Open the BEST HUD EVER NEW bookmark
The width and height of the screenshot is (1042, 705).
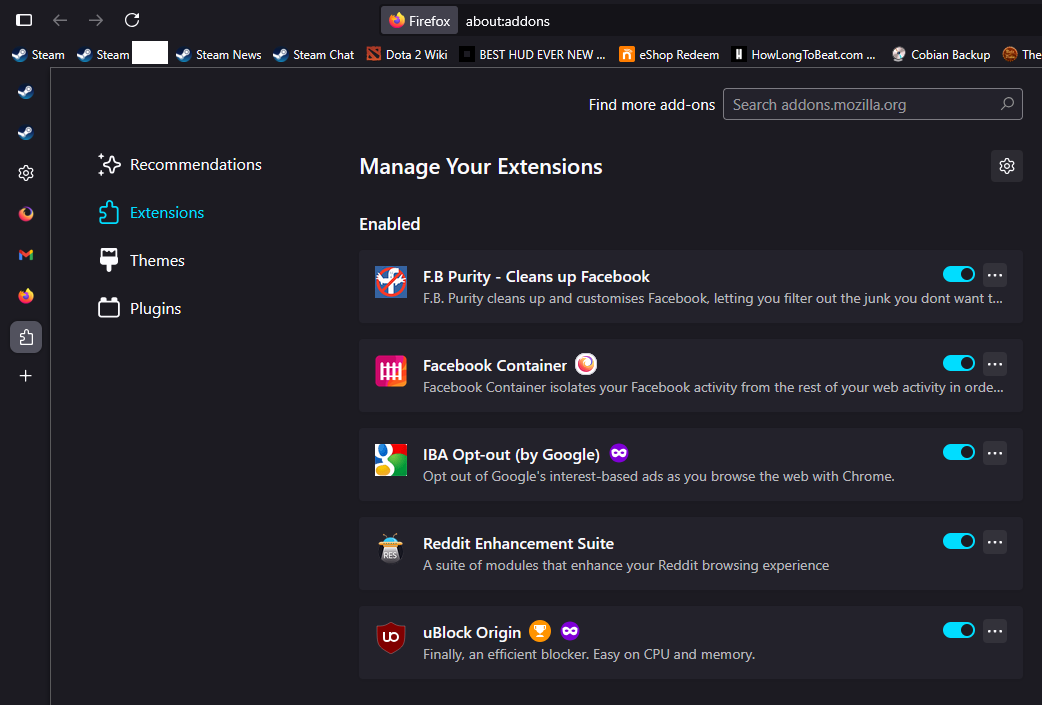pos(533,54)
